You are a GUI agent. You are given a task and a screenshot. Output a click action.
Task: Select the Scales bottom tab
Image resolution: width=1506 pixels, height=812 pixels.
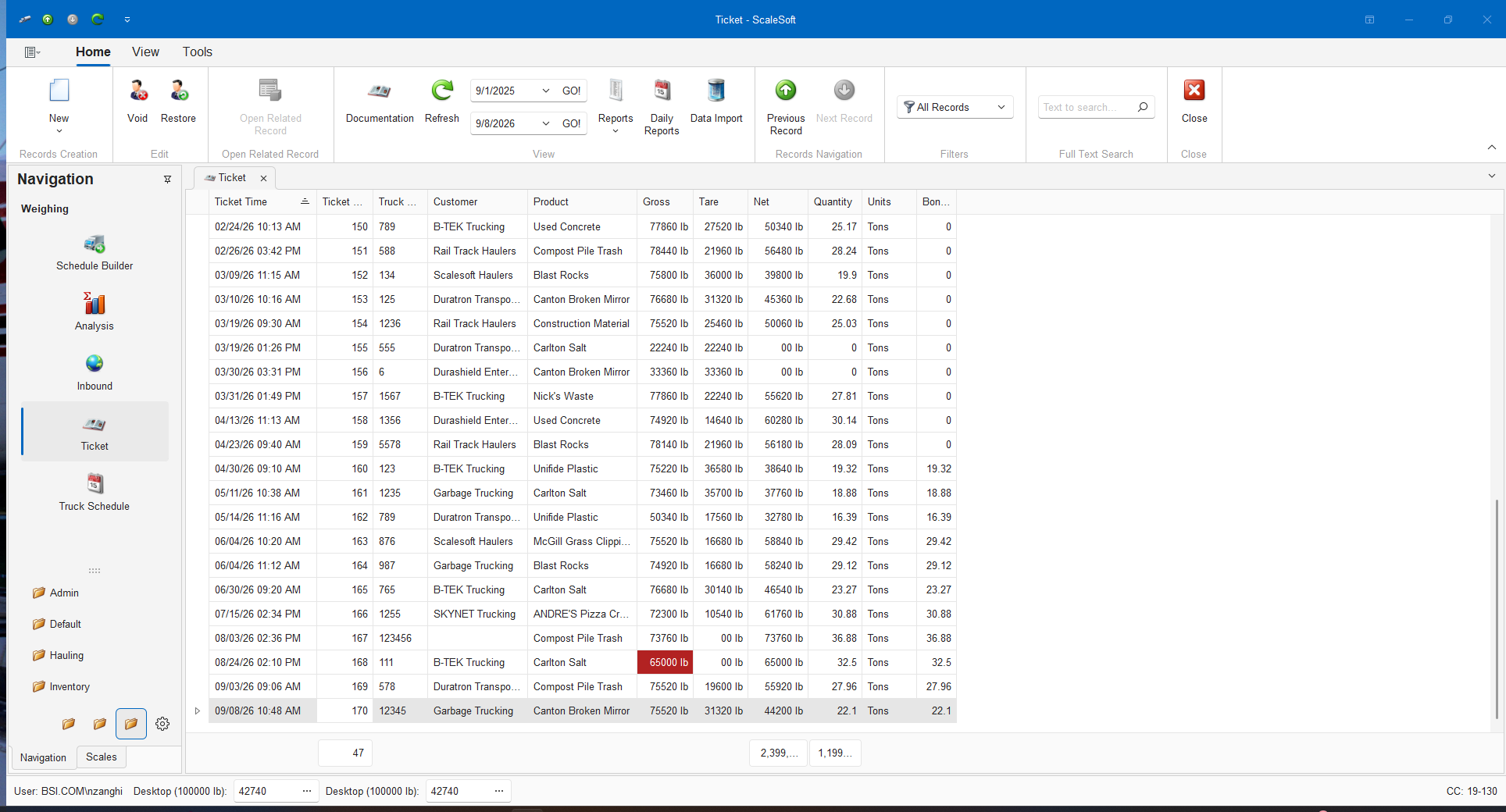point(102,757)
